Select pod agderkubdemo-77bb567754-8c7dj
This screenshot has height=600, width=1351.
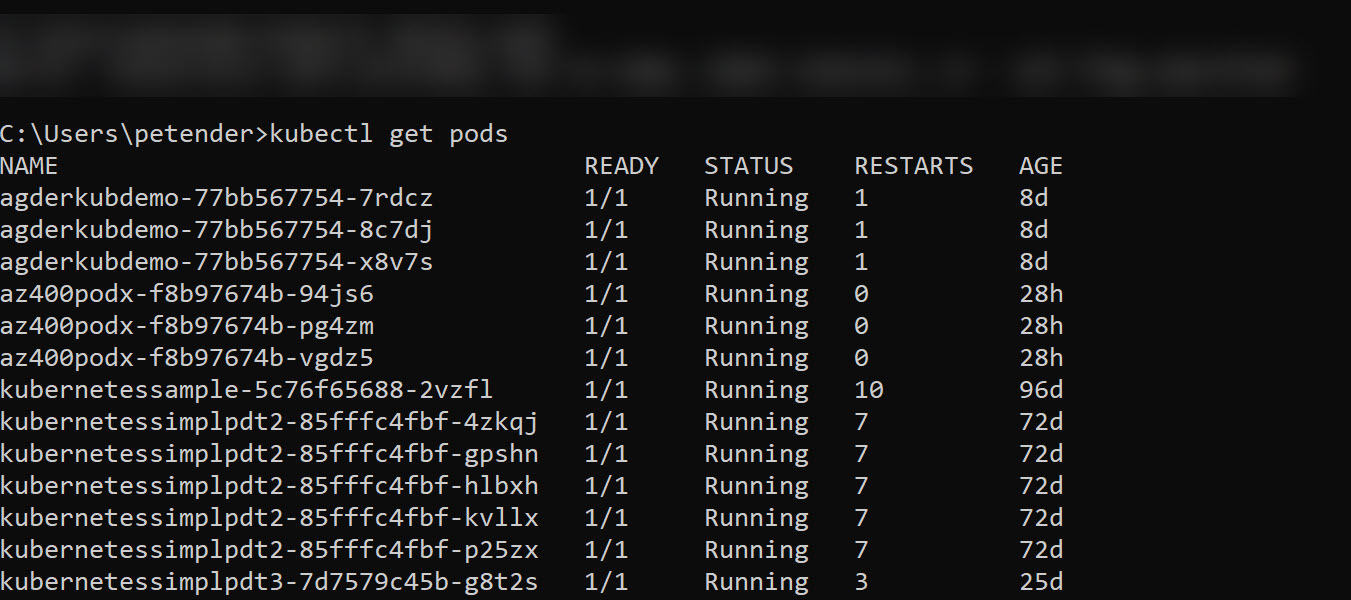click(x=216, y=230)
